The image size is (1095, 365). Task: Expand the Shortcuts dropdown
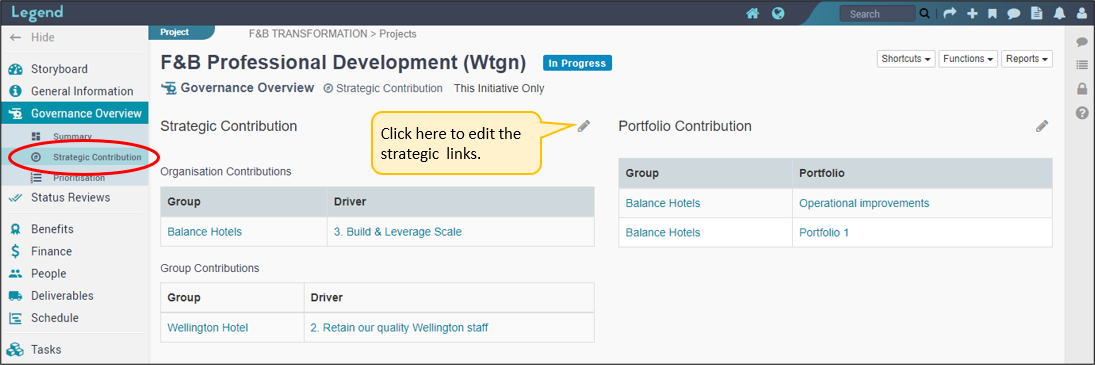tap(906, 59)
